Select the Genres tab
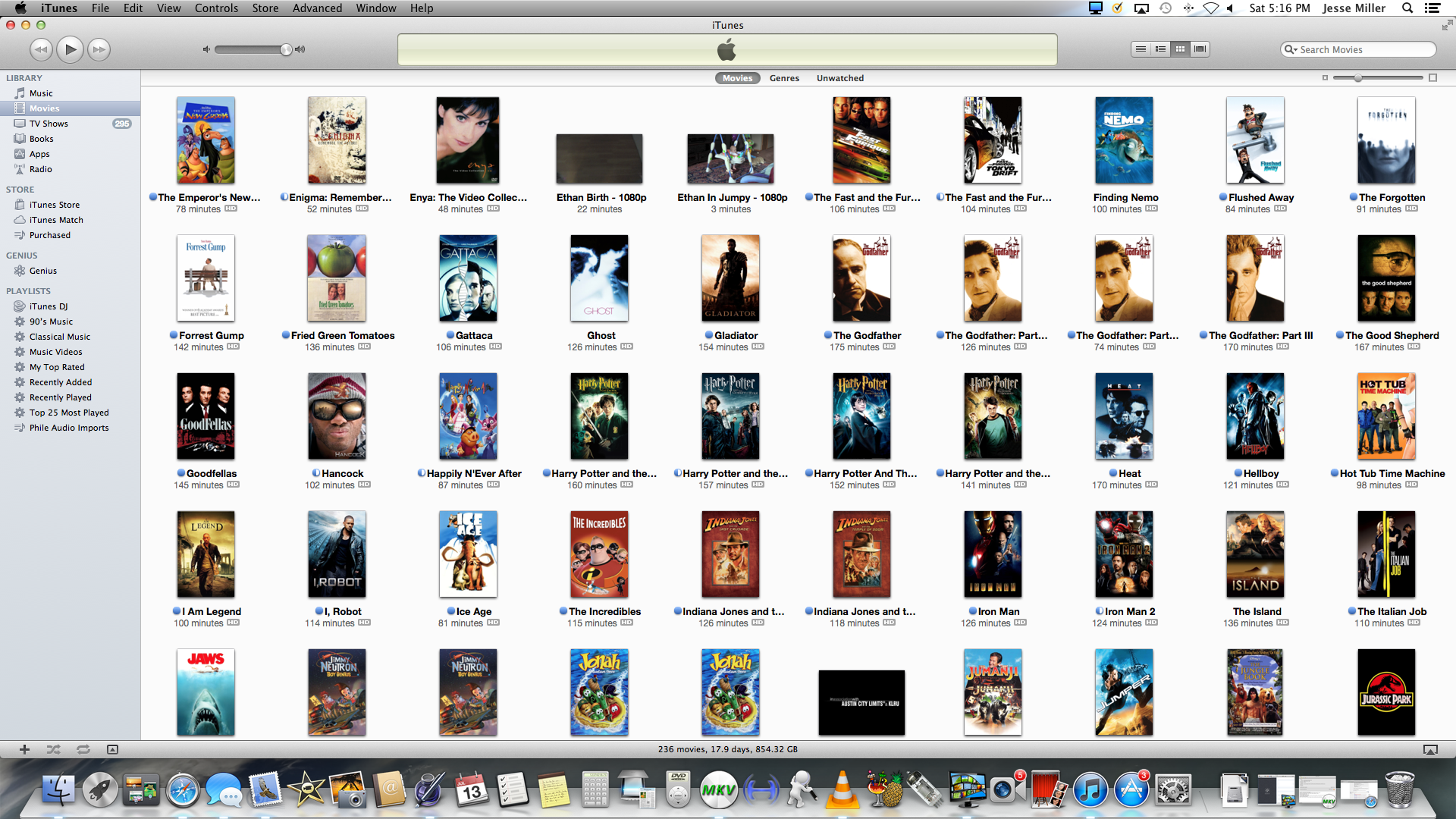Viewport: 1456px width, 819px height. pyautogui.click(x=784, y=78)
